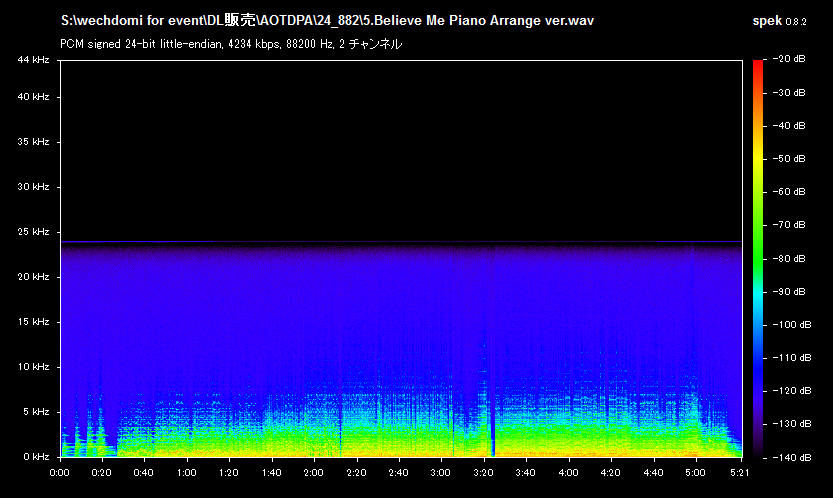Click the -100 dB scale label
Image resolution: width=833 pixels, height=498 pixels.
tap(792, 324)
